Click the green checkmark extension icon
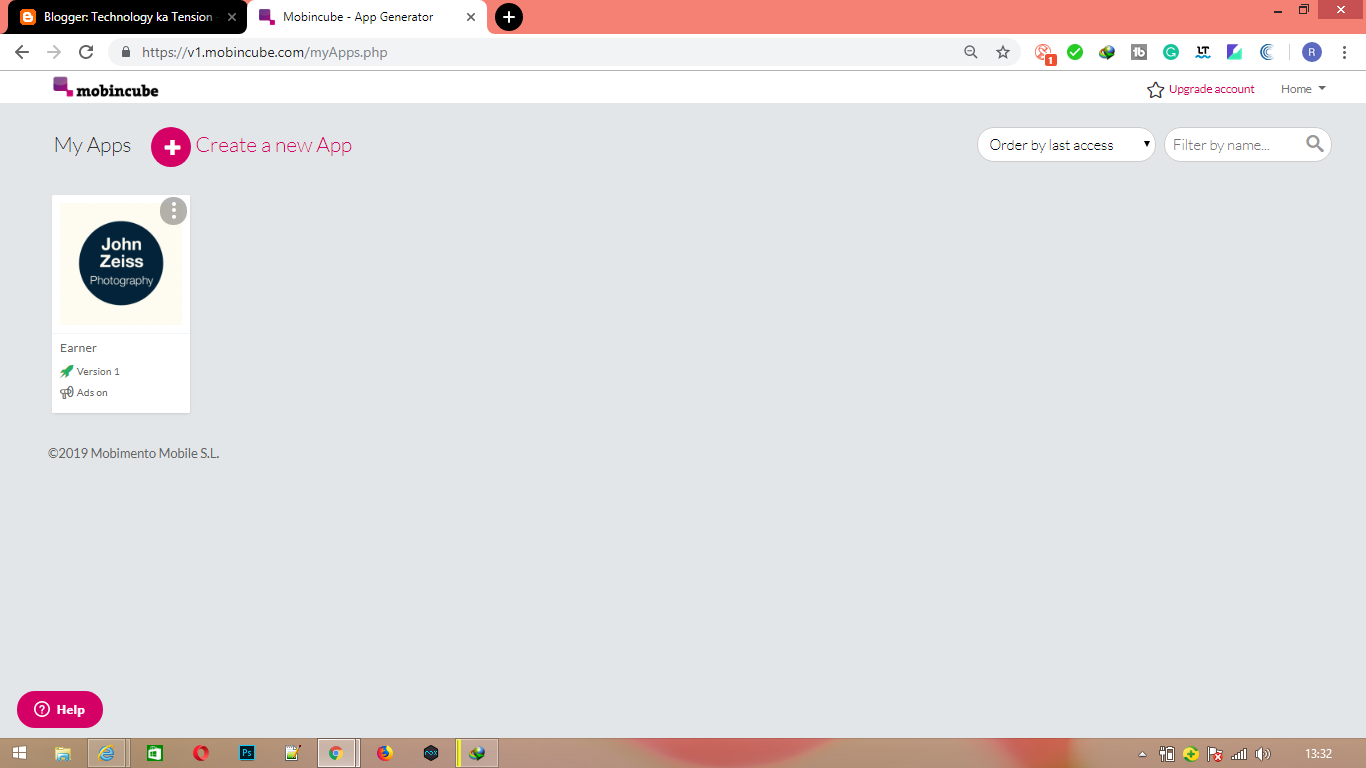 point(1075,53)
